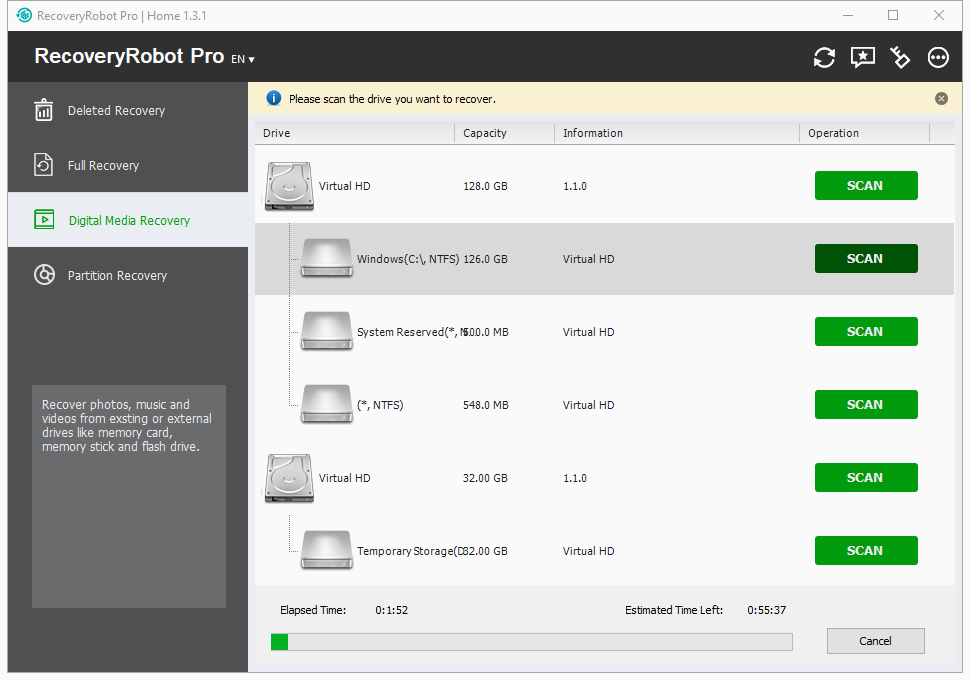
Task: Cancel the running scan
Action: (x=875, y=641)
